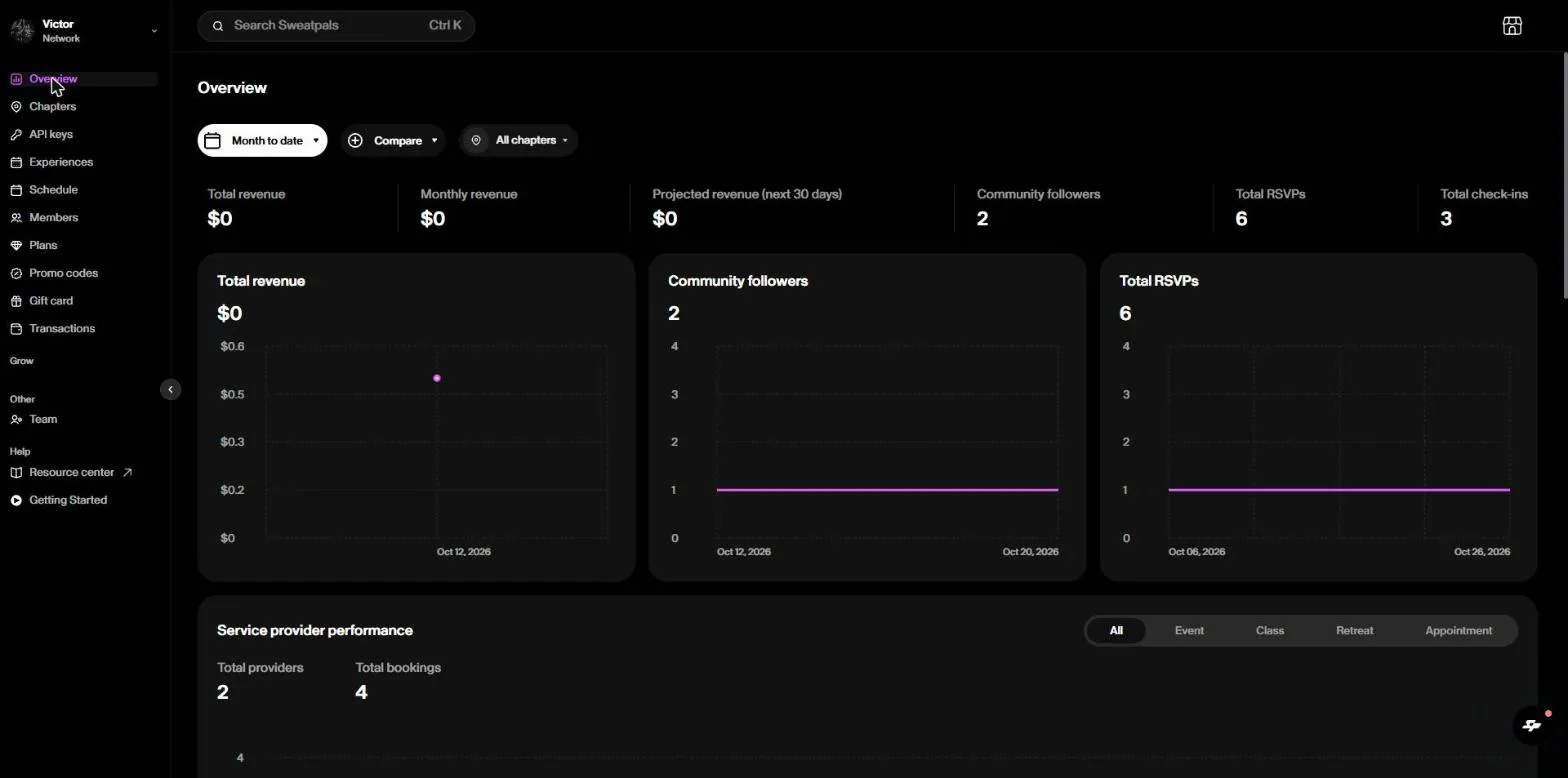Open the chat support widget icon
The image size is (1568, 778).
pos(1531,726)
